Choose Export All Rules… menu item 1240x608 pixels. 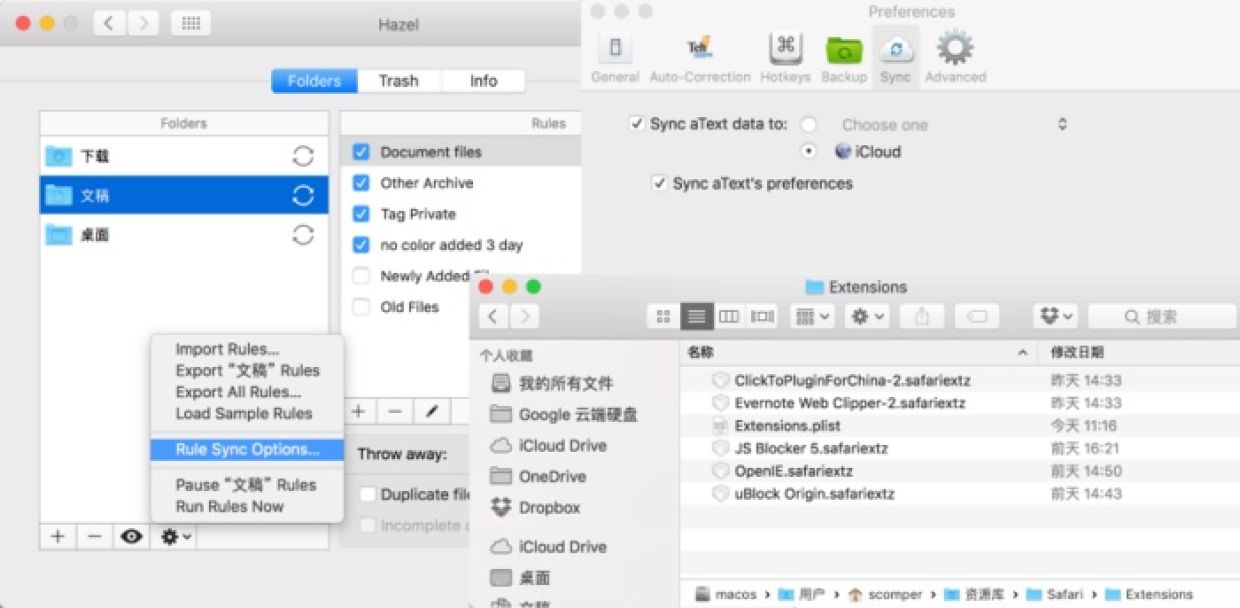(247, 392)
